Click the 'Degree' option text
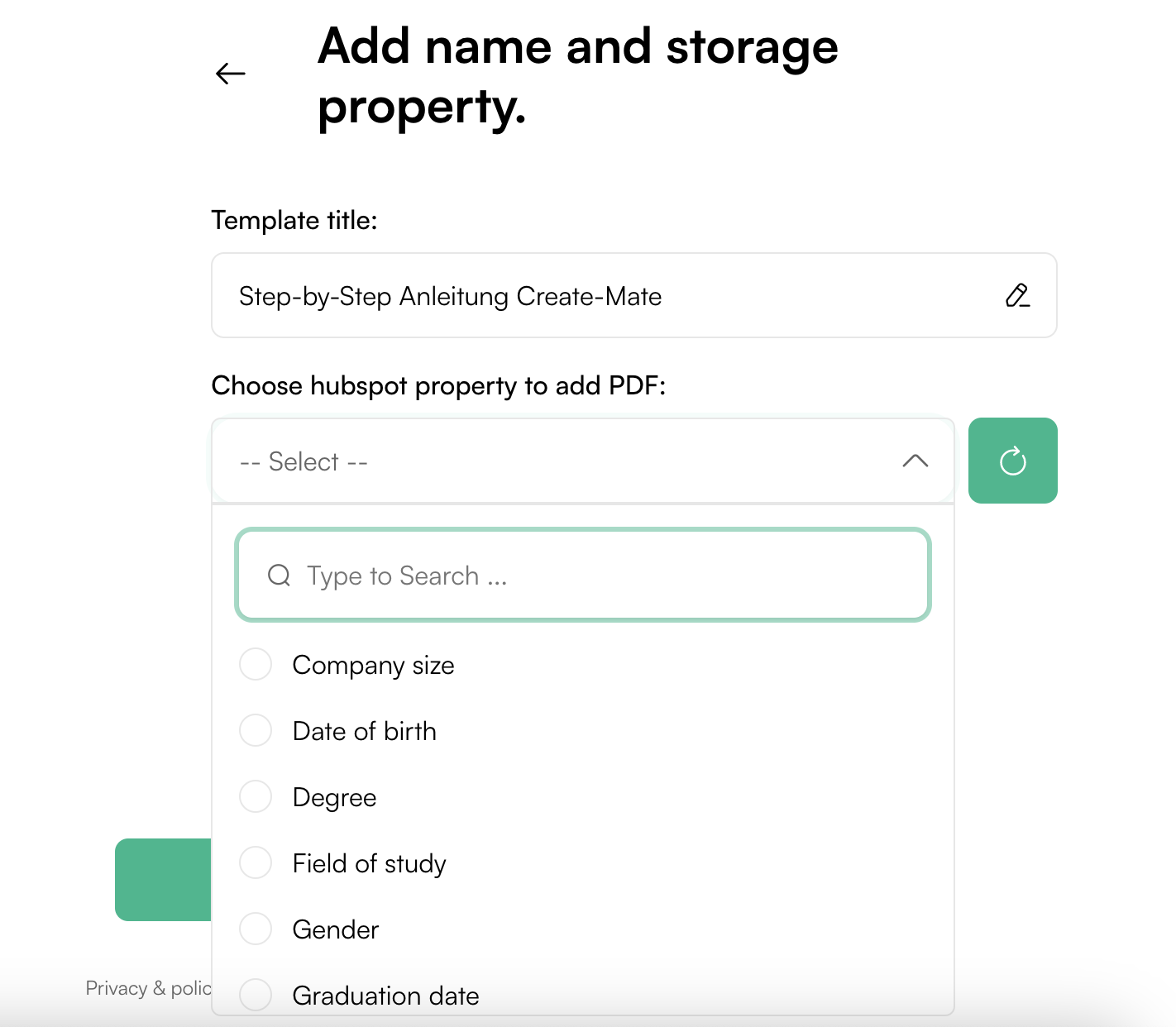 [x=335, y=798]
